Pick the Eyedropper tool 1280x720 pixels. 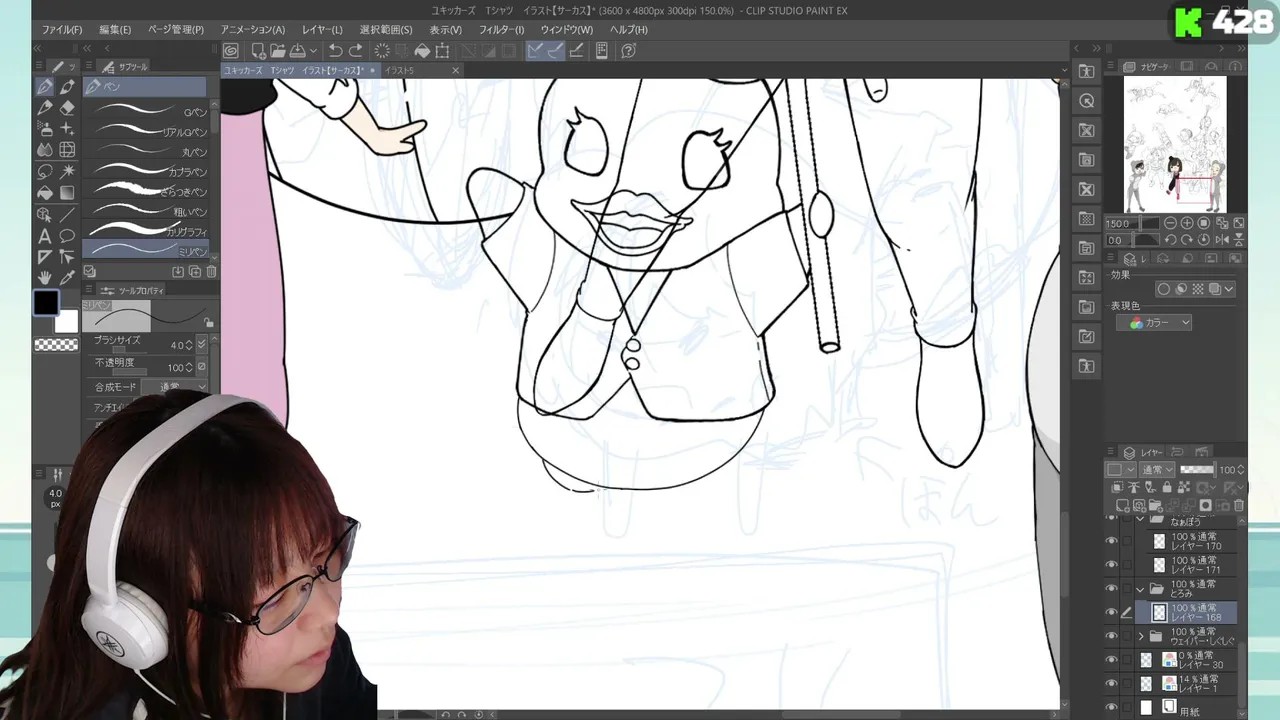coord(67,277)
